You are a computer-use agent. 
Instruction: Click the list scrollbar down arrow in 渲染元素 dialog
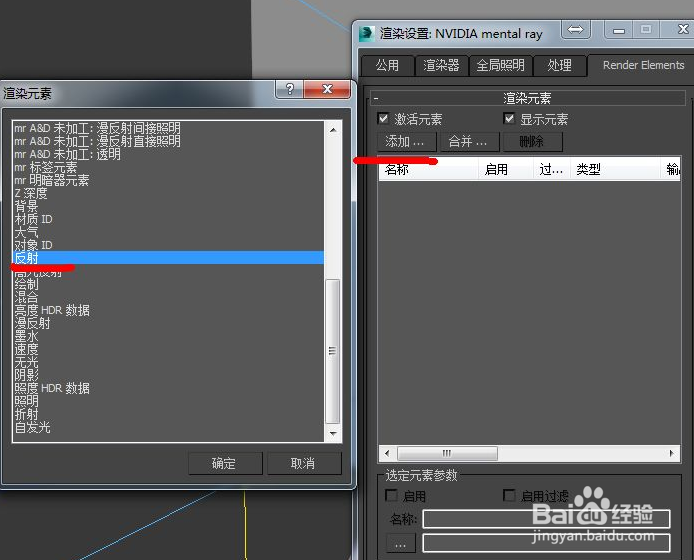(x=333, y=434)
